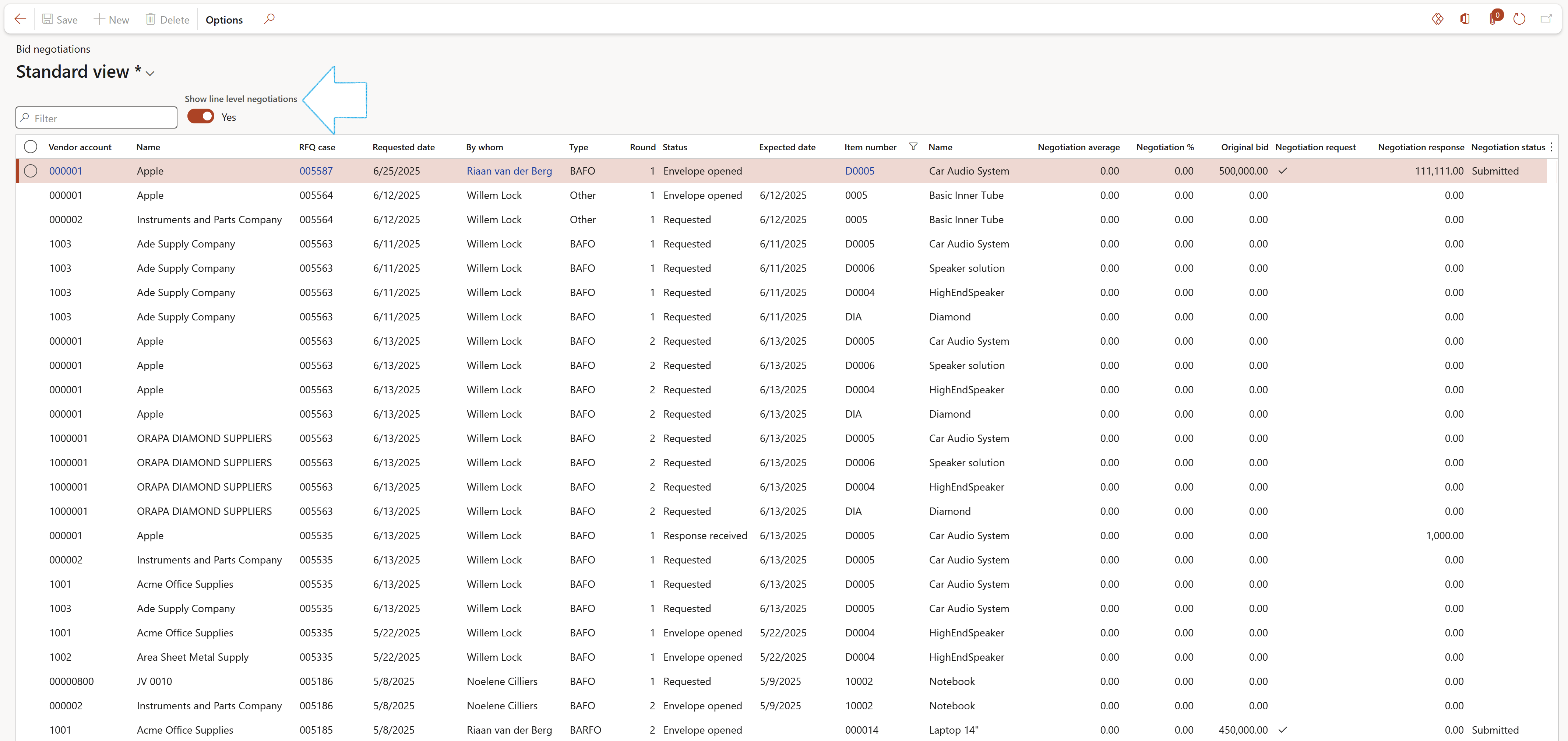Select all rows with header circle

click(31, 147)
